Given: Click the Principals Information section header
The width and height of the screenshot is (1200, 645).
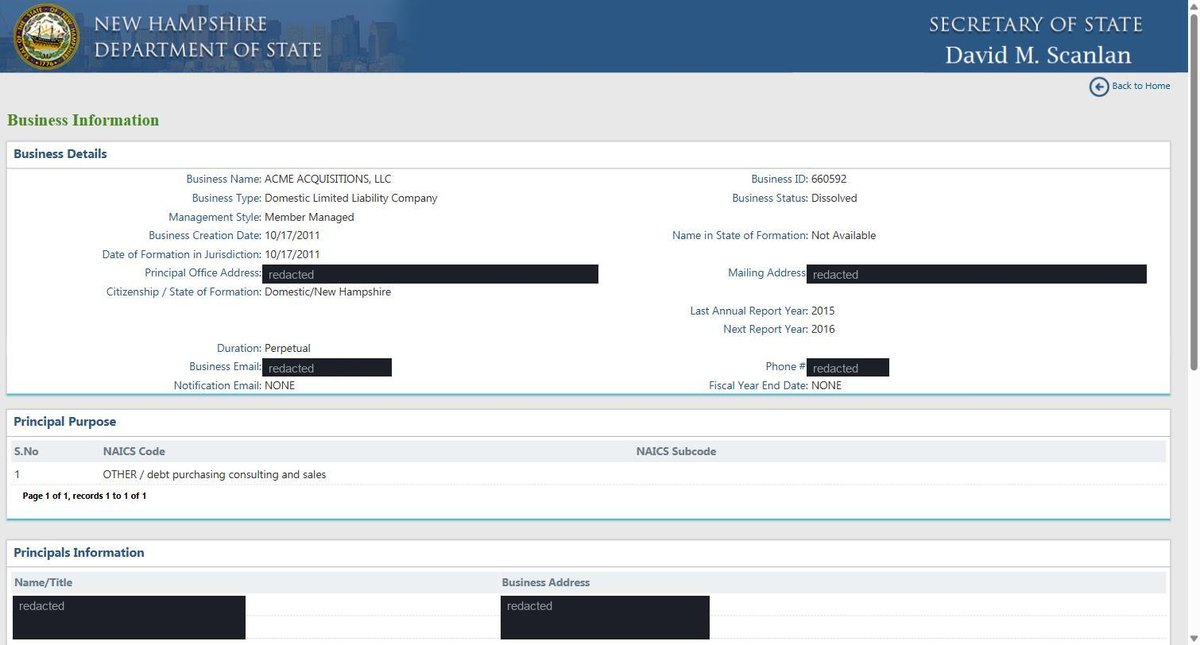Looking at the screenshot, I should click(x=79, y=553).
